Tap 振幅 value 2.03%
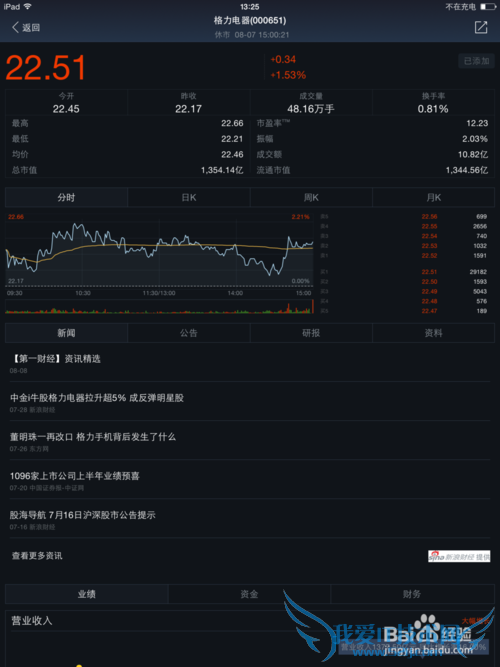Viewport: 500px width, 667px height. coord(475,139)
